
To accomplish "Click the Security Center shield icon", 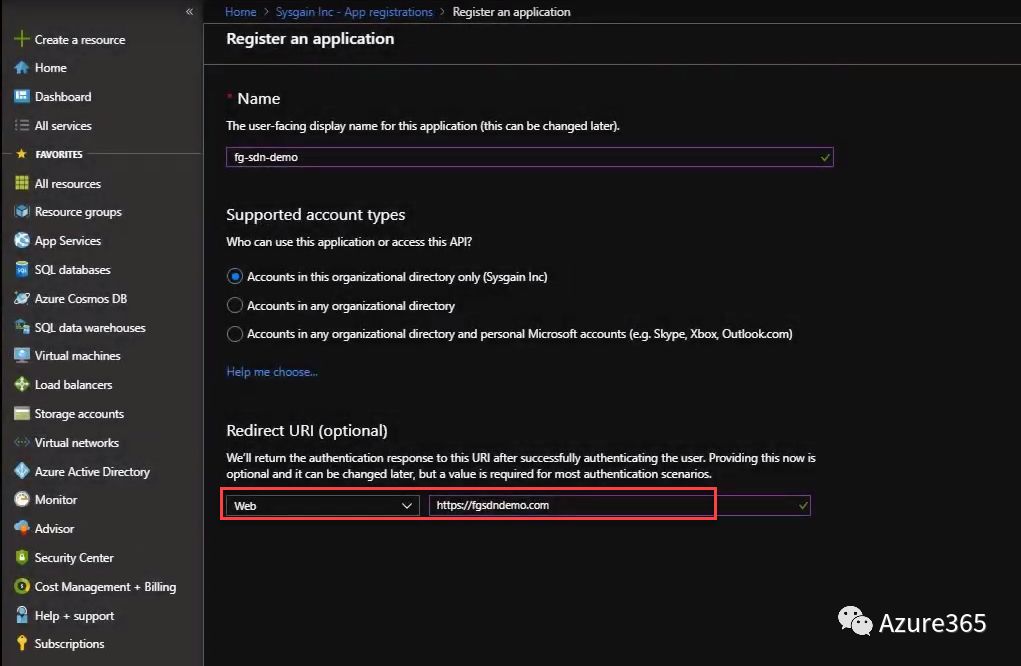I will pos(22,557).
